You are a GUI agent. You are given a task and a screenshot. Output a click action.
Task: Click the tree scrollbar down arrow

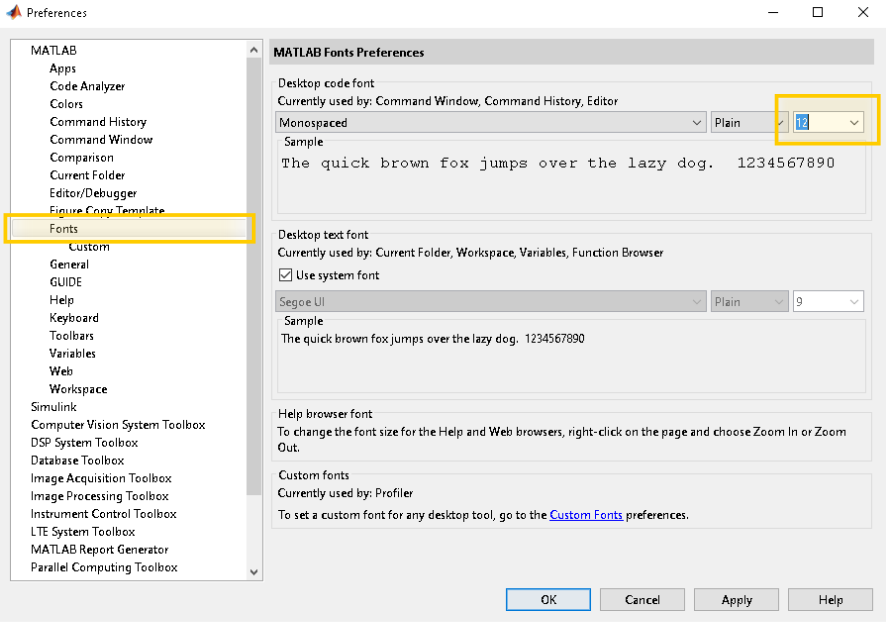pos(254,572)
